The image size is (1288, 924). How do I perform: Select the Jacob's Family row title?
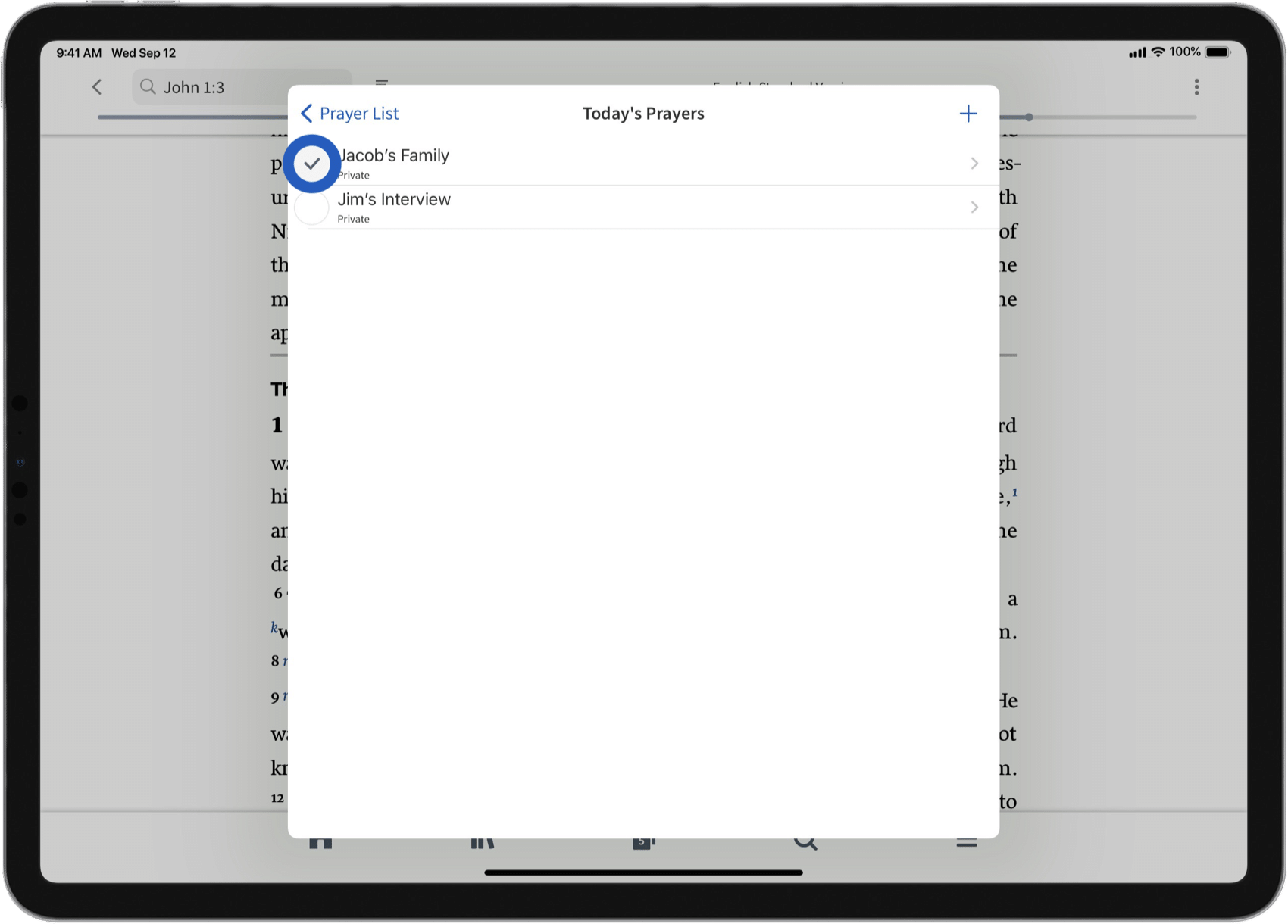[x=394, y=155]
